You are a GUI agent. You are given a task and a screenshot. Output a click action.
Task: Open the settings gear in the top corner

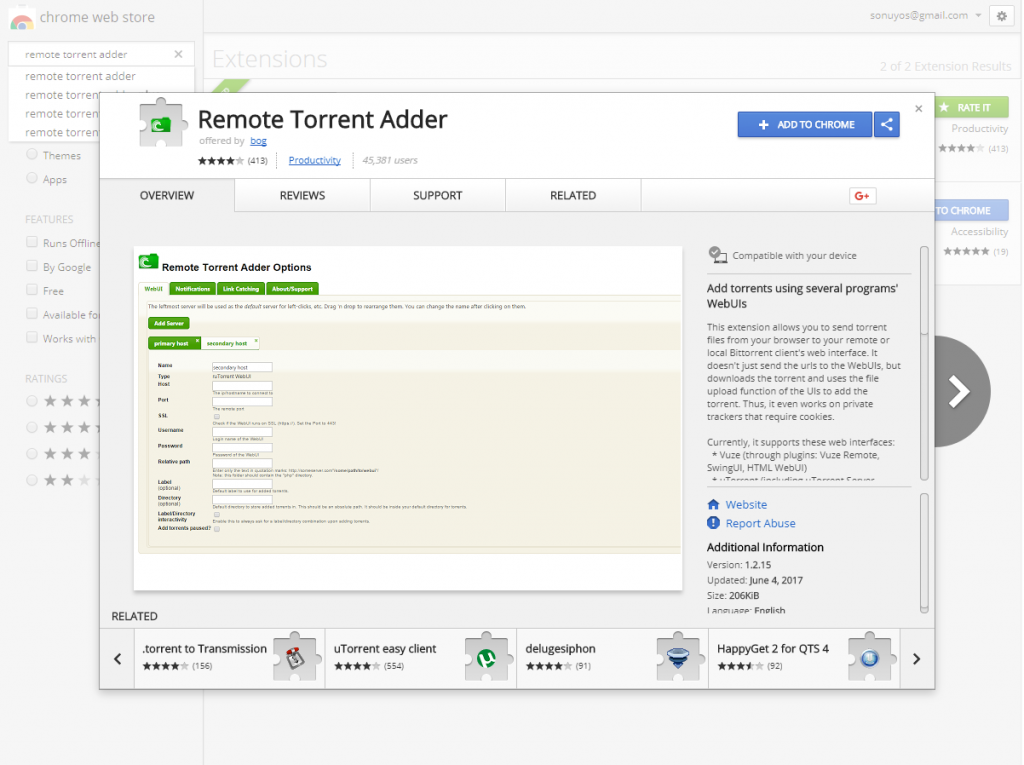(1001, 15)
